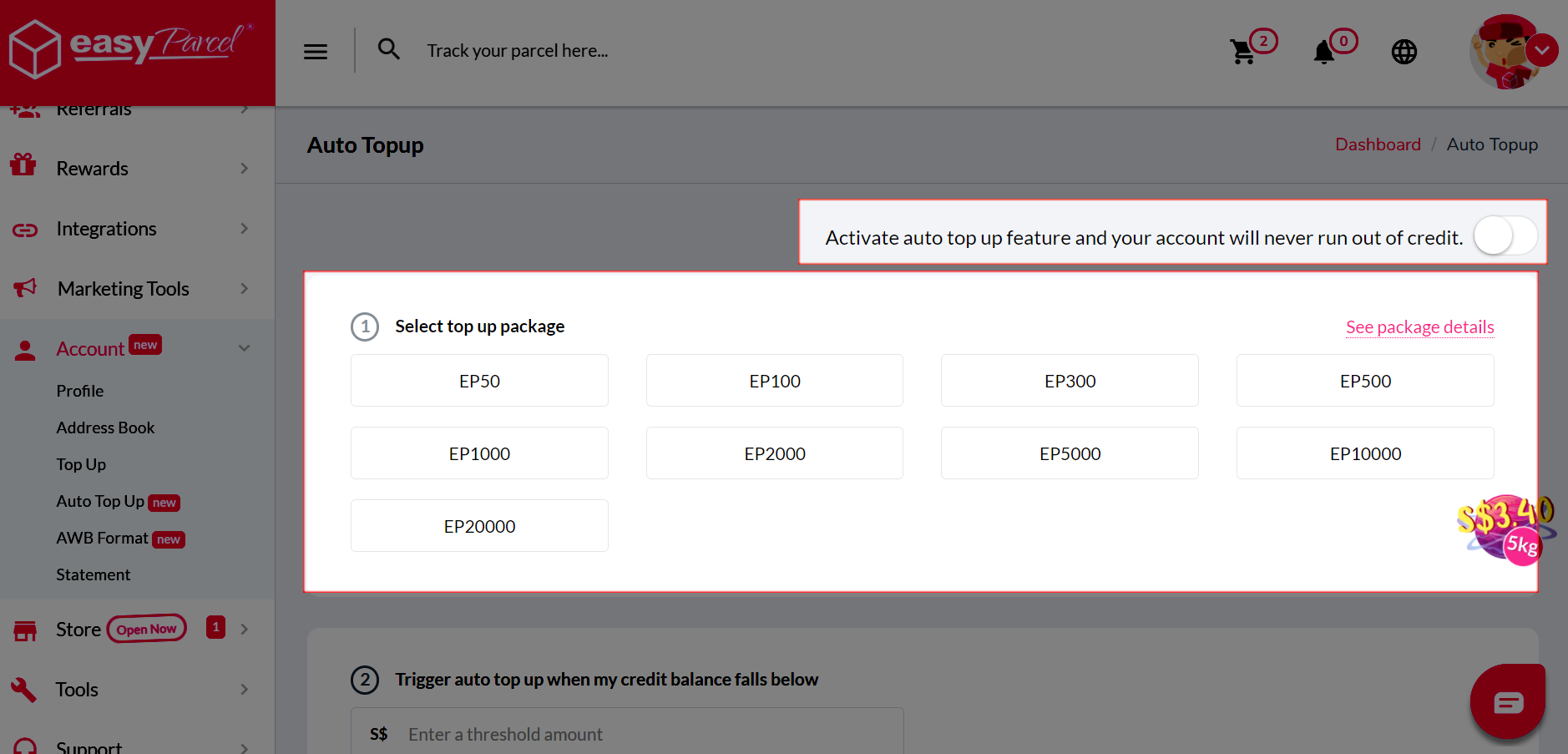Enable the auto top up feature toggle
Viewport: 1568px width, 754px height.
coord(1505,235)
